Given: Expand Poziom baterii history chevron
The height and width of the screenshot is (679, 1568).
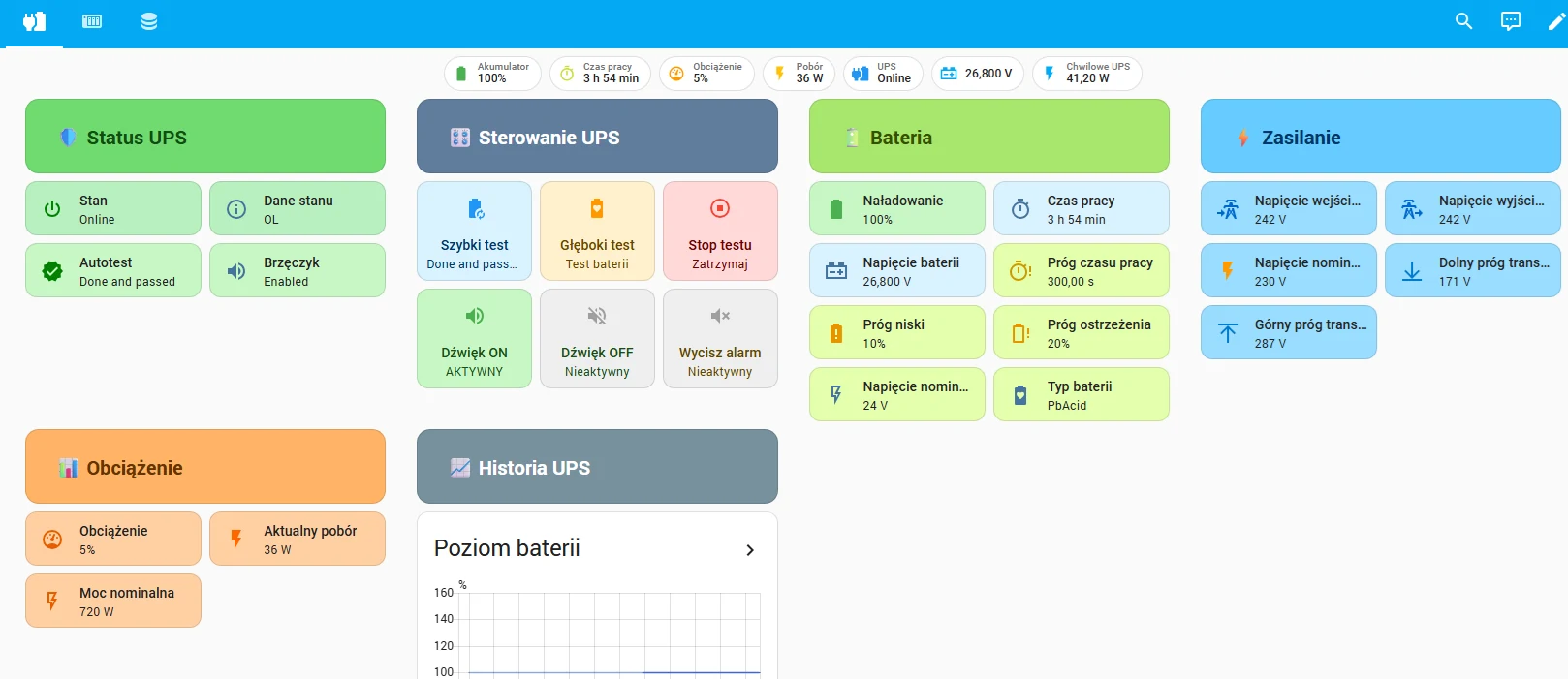Looking at the screenshot, I should [x=749, y=549].
